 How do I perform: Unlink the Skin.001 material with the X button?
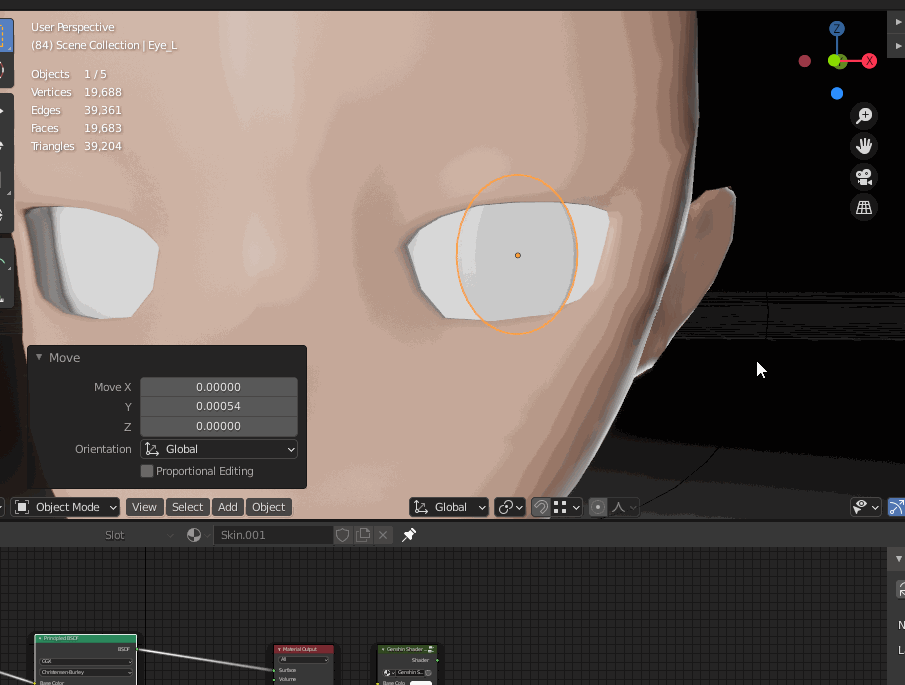[x=383, y=535]
